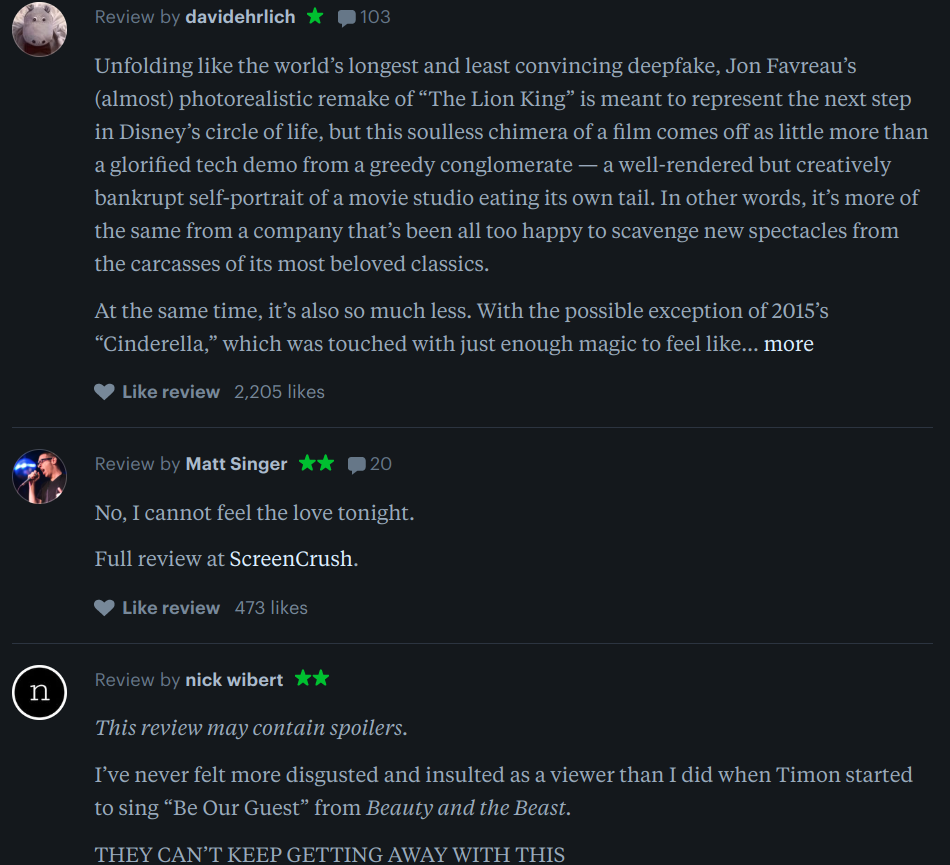Open the nick wibert username link

coord(234,680)
